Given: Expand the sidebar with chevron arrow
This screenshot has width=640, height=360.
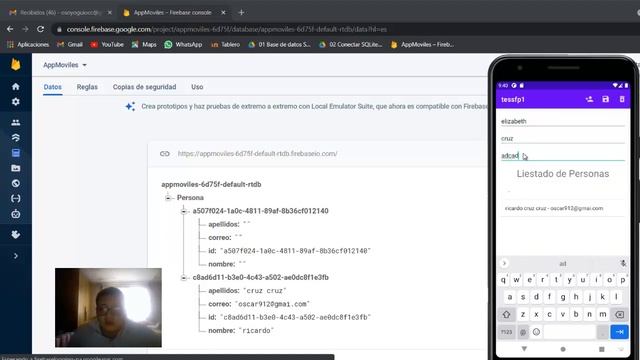Looking at the screenshot, I should click(16, 256).
